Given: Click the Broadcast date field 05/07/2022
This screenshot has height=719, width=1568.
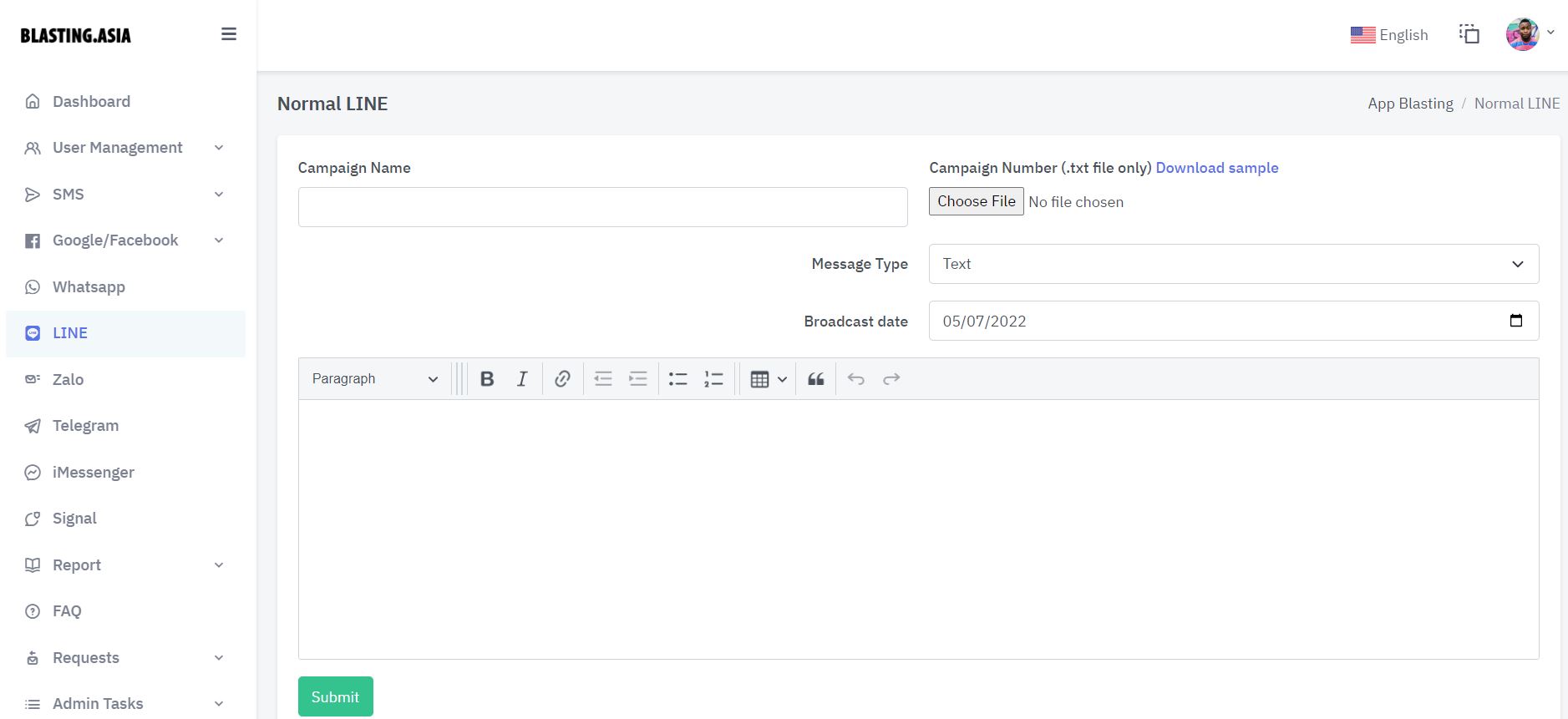Looking at the screenshot, I should (1234, 321).
